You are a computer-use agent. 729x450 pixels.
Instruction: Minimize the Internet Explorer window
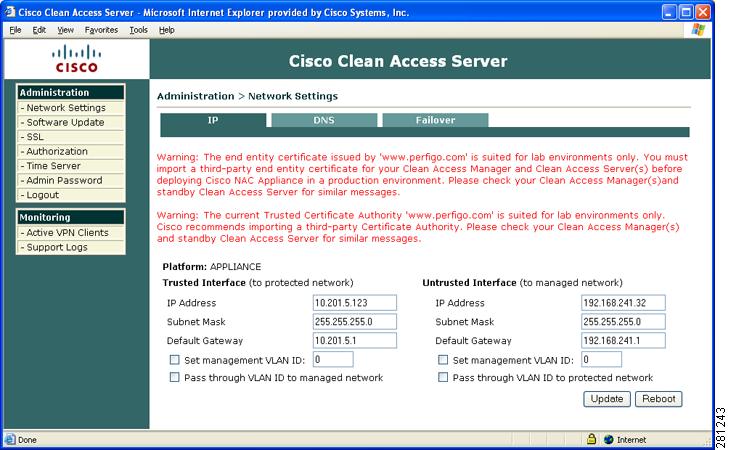point(669,12)
